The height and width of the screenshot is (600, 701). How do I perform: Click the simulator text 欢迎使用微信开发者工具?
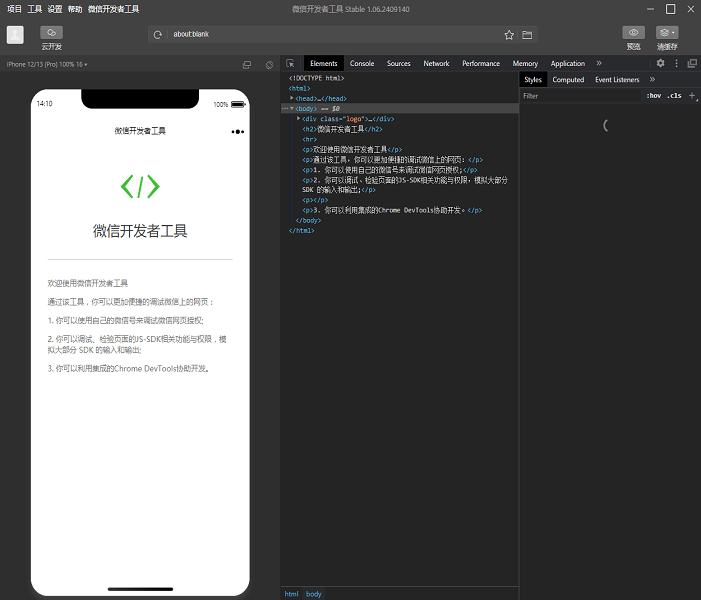88,283
